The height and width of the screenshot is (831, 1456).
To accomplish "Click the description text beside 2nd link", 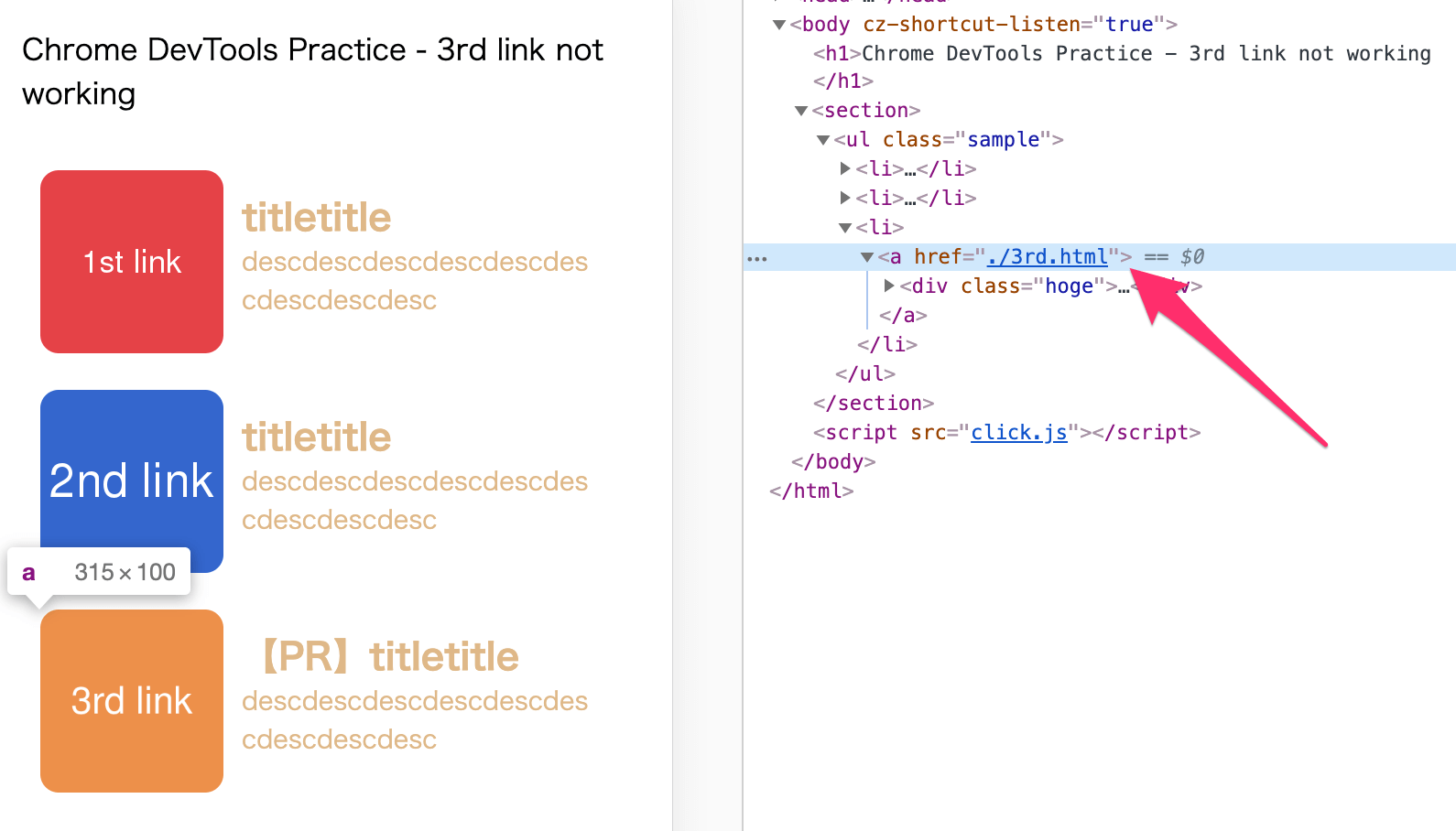I will pos(414,500).
